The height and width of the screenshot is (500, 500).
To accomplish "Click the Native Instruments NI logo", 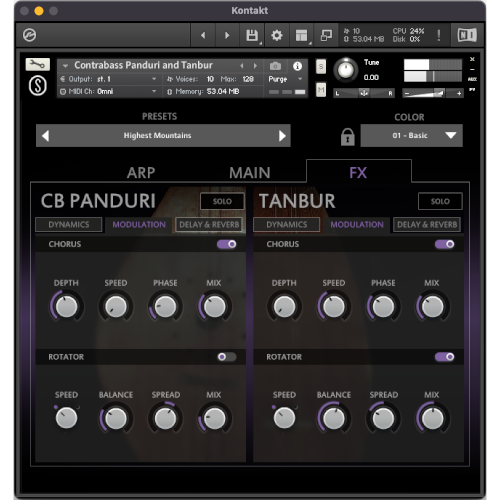I will pyautogui.click(x=467, y=35).
